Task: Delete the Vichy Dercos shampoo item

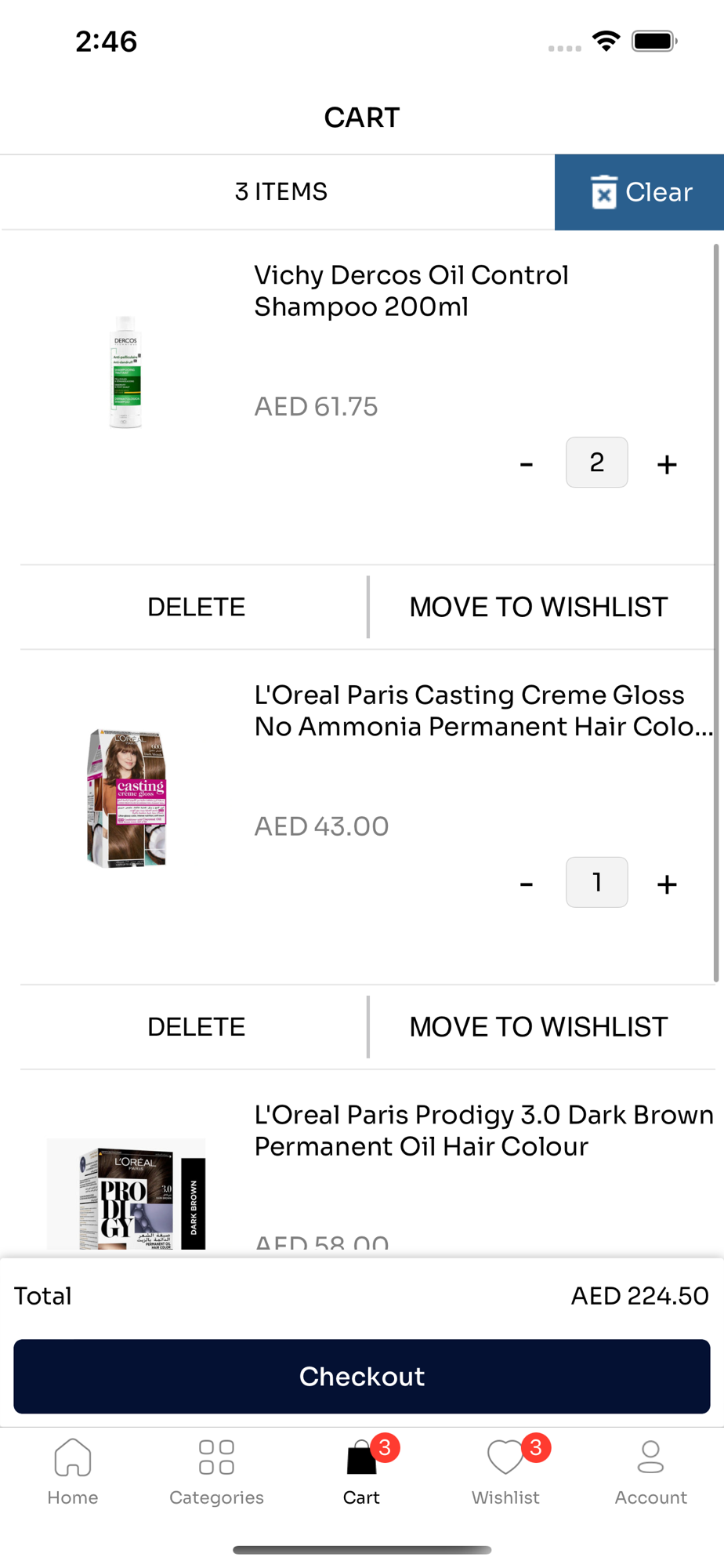Action: tap(196, 607)
